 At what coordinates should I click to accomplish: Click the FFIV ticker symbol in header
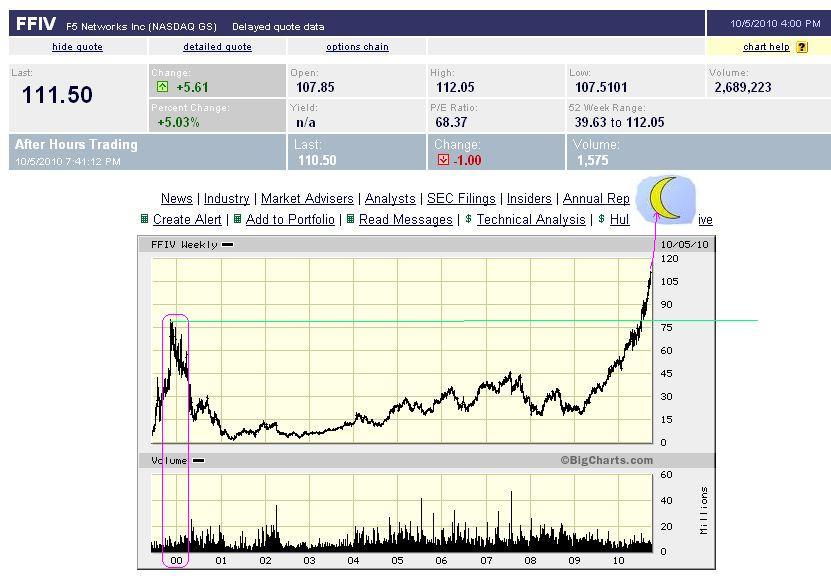coord(36,24)
